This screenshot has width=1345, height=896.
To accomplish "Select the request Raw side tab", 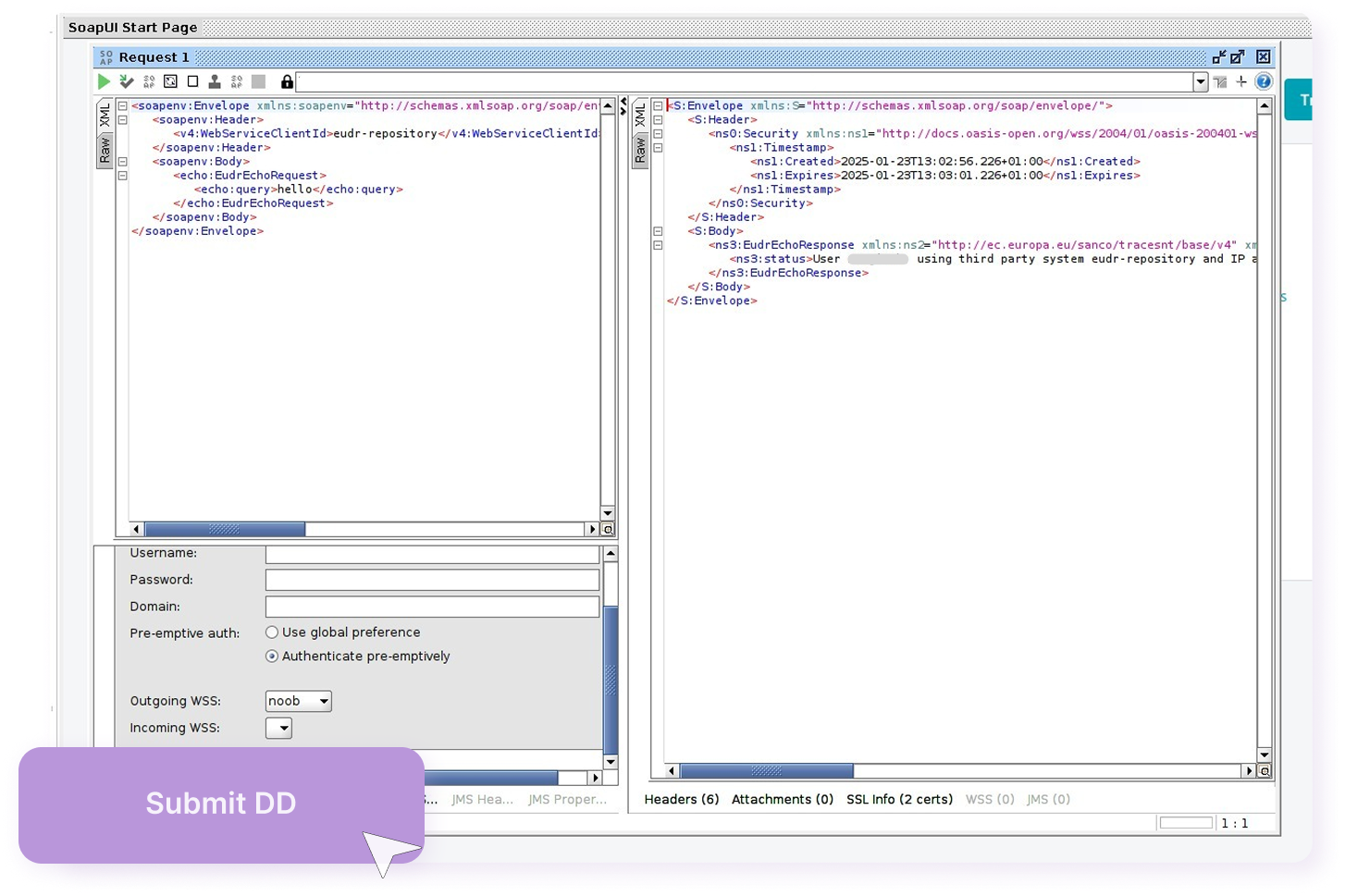I will 105,150.
